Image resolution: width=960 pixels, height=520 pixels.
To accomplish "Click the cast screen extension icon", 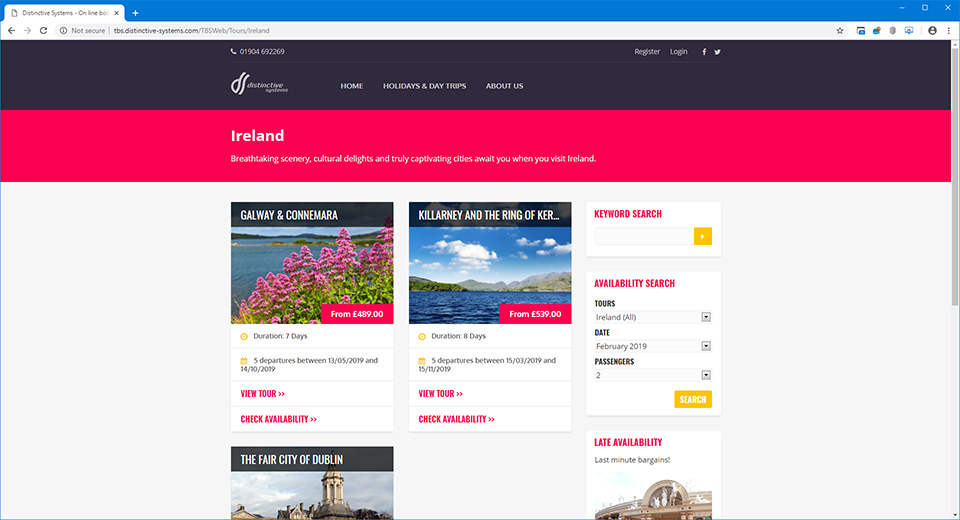I will click(909, 31).
